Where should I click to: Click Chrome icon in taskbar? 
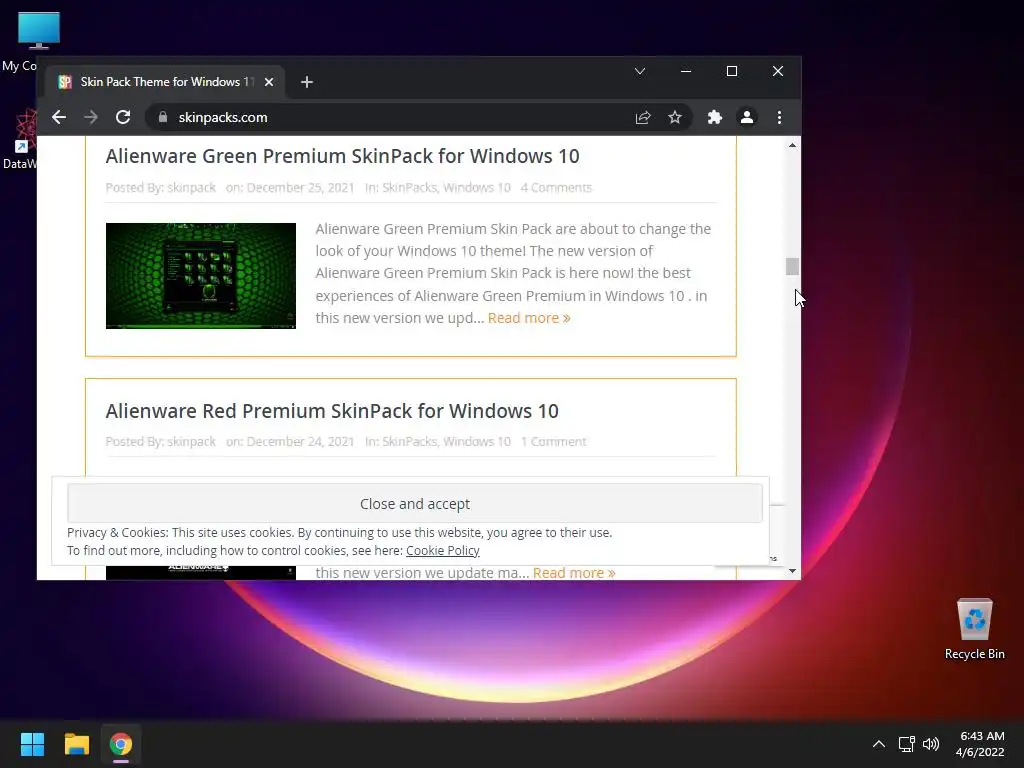pyautogui.click(x=121, y=744)
